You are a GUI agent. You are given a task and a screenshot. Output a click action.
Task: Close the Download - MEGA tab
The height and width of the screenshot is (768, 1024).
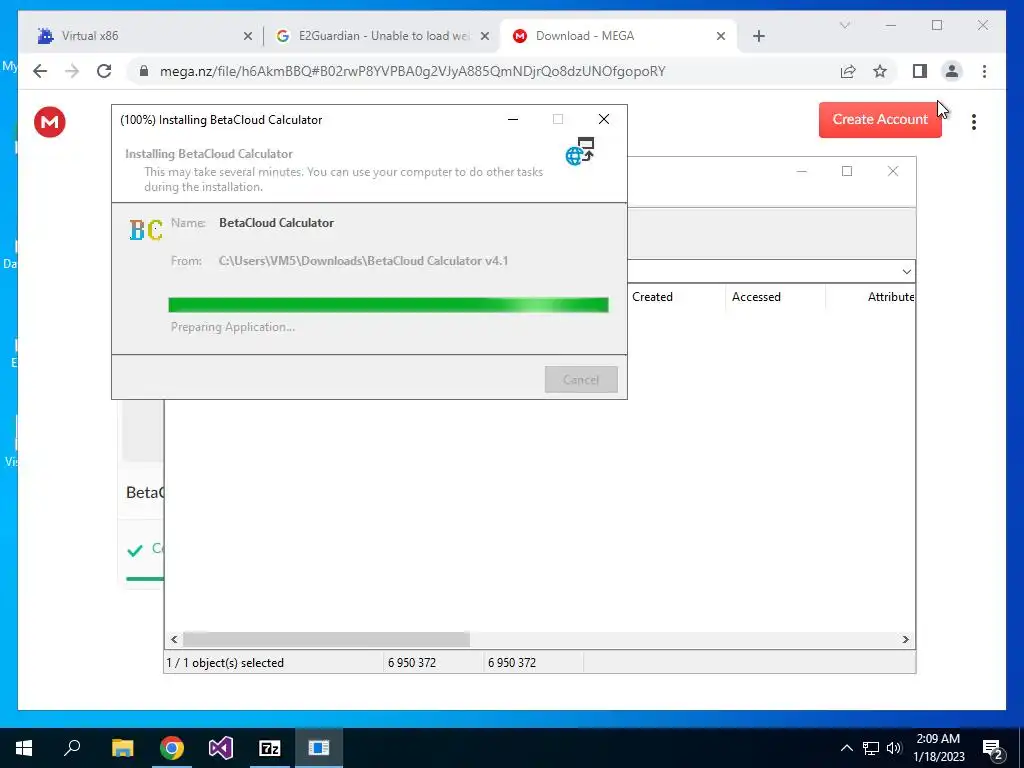click(x=721, y=36)
